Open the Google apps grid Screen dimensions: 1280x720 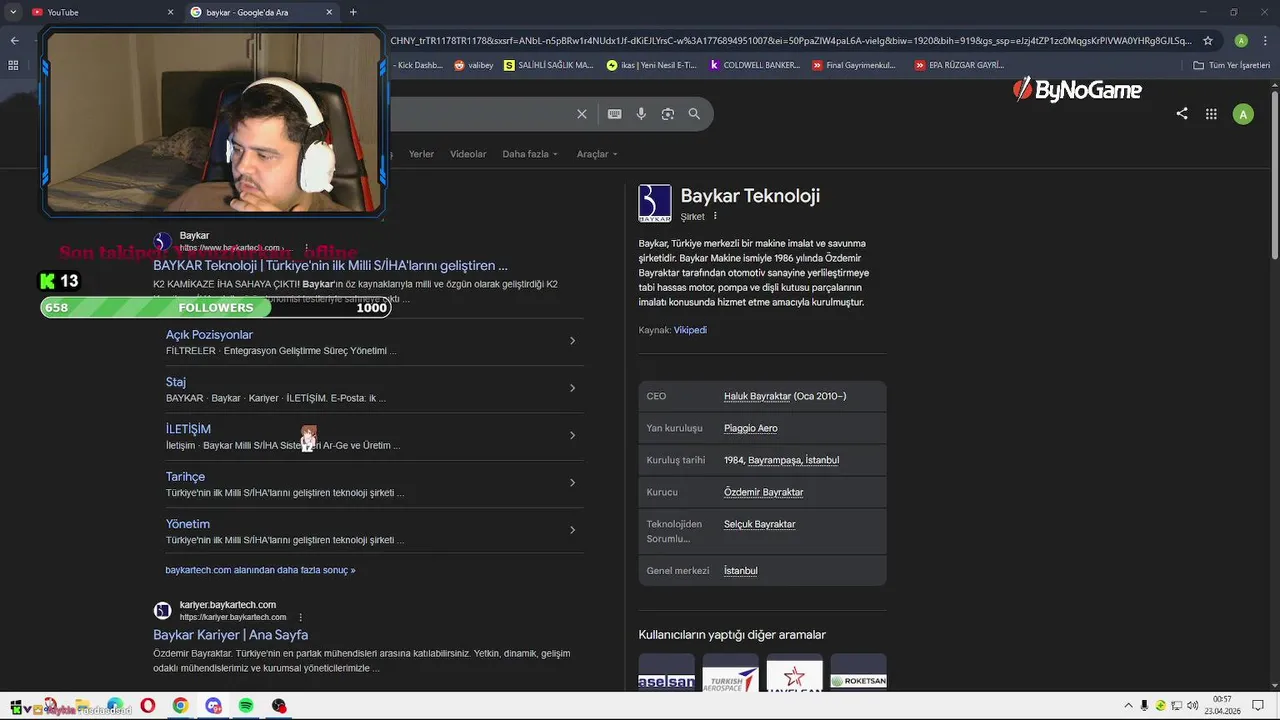(x=1211, y=114)
